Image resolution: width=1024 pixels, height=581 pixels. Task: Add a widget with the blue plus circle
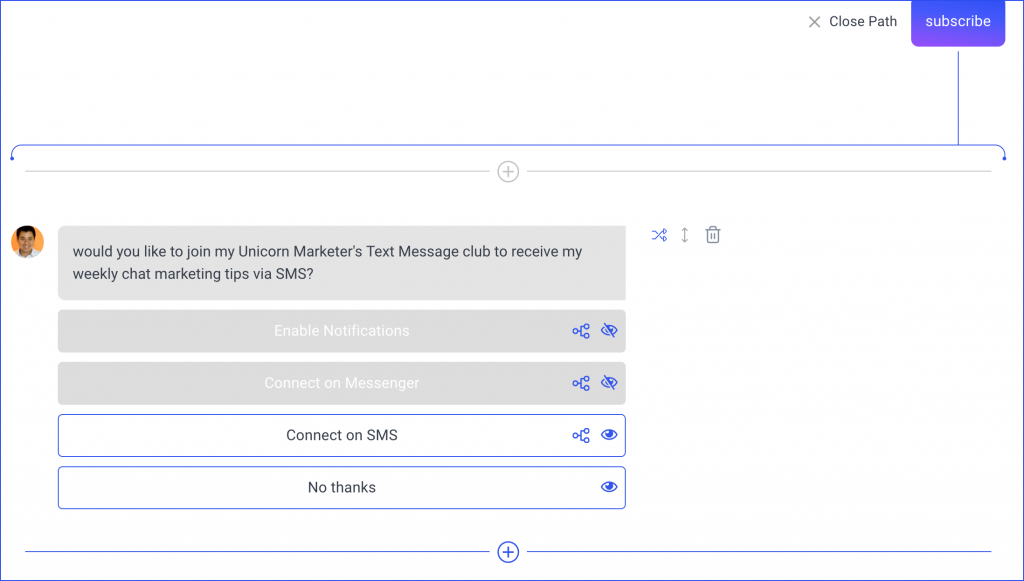pos(508,552)
